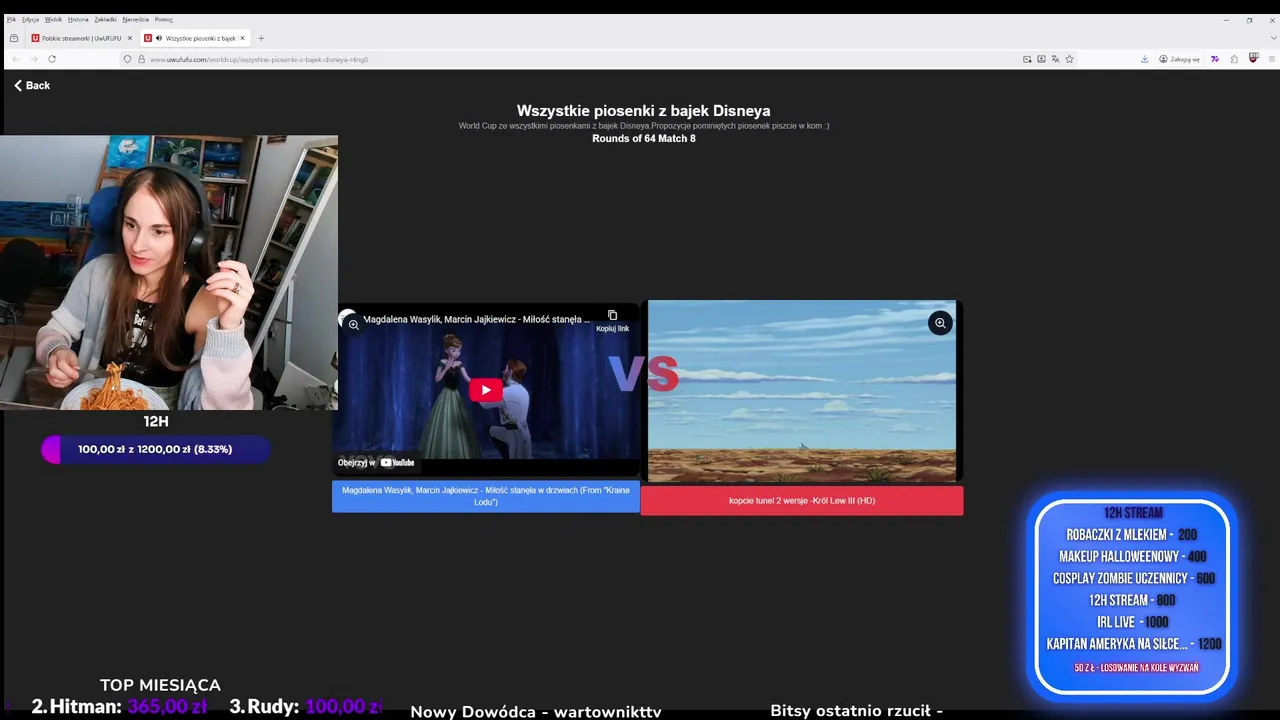This screenshot has height=720, width=1280.
Task: Reload the current page
Action: (52, 59)
